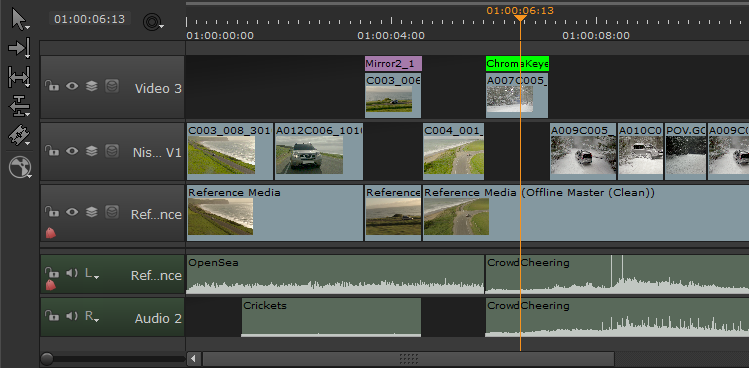This screenshot has width=749, height=368.
Task: Activate the razor blade cut tool
Action: (20, 136)
